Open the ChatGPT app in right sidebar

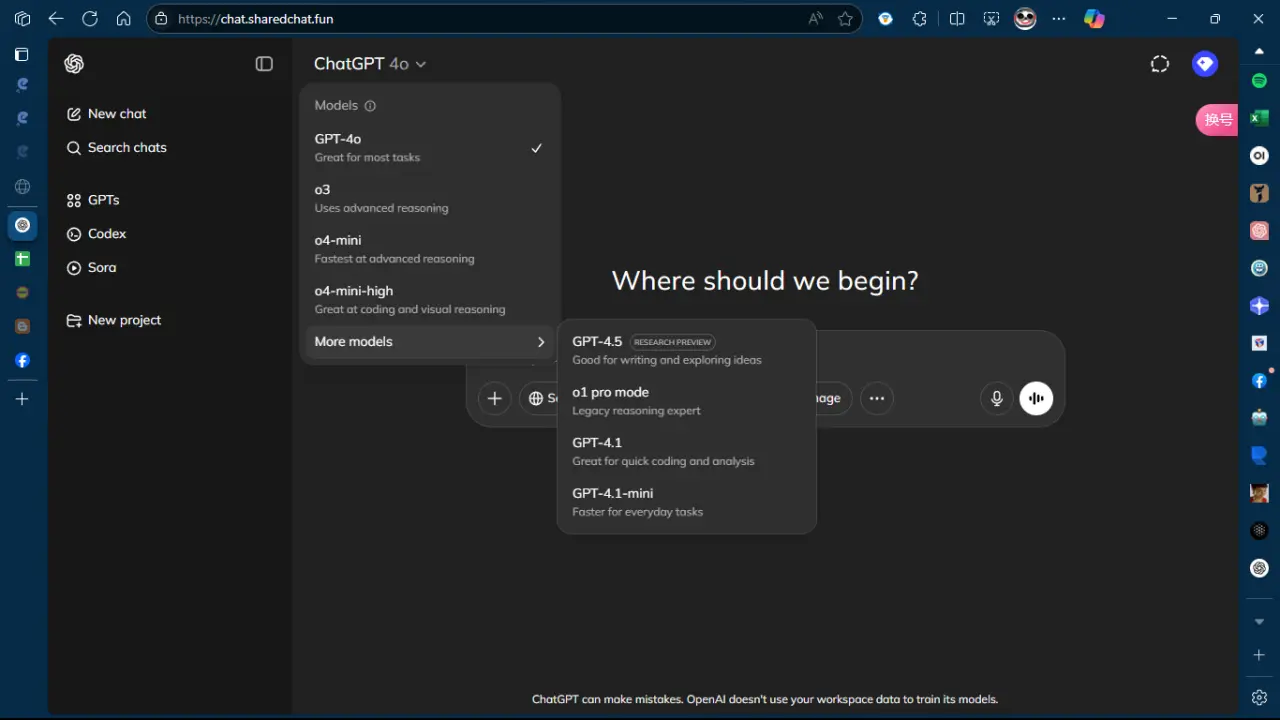point(1260,568)
